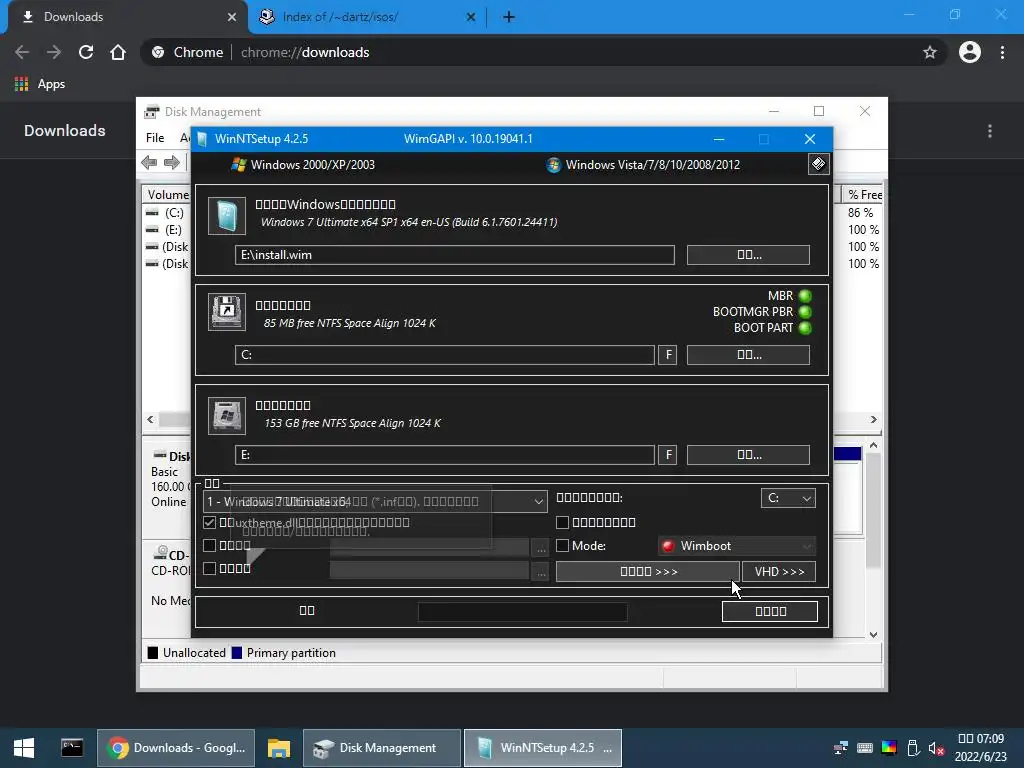
Task: Toggle the uxtheme.dll patch checkbox
Action: [x=210, y=522]
